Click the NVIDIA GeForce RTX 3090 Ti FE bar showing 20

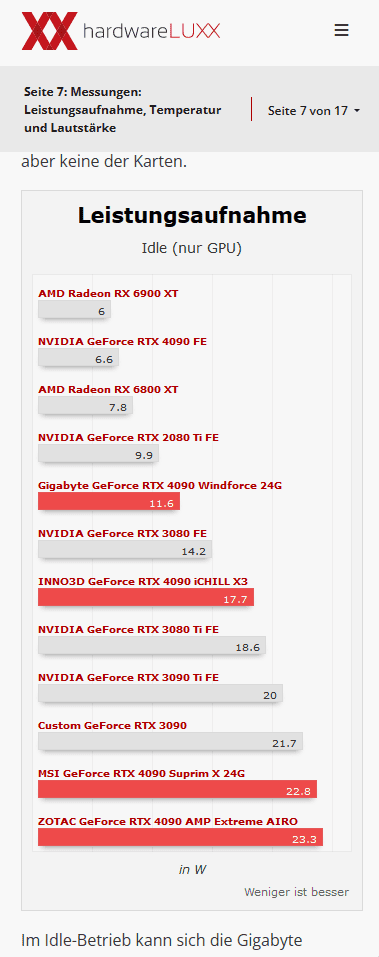click(161, 693)
